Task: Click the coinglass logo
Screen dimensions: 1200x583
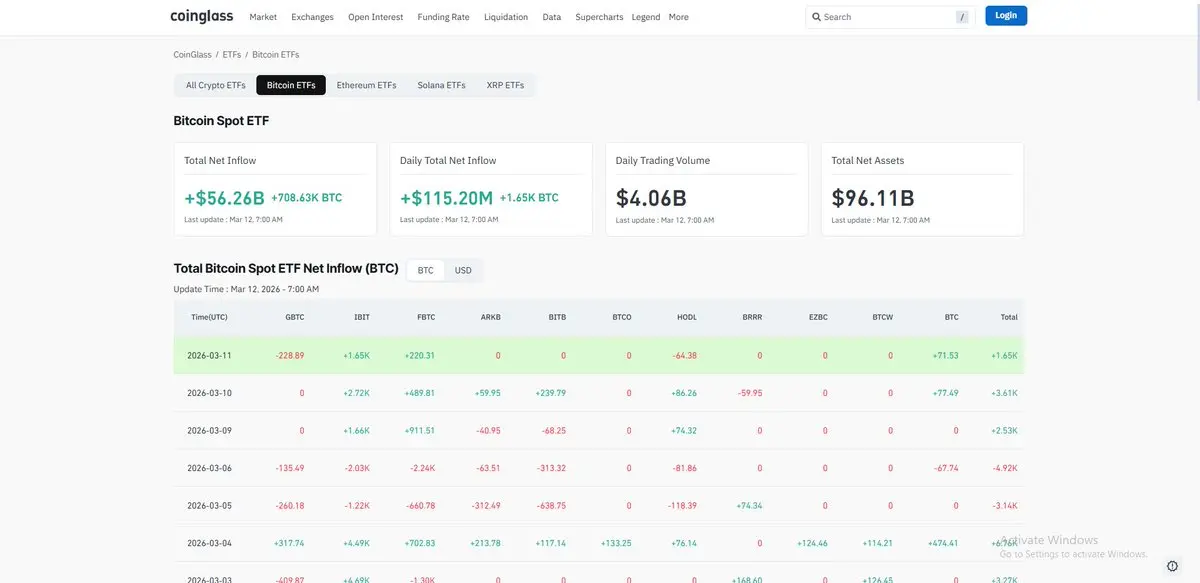Action: point(203,16)
